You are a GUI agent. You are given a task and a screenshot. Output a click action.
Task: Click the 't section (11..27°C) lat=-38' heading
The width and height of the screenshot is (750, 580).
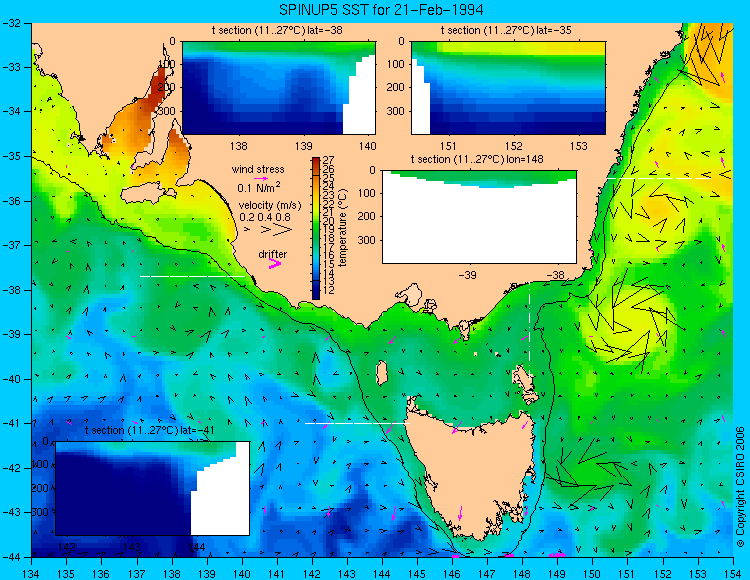(277, 31)
